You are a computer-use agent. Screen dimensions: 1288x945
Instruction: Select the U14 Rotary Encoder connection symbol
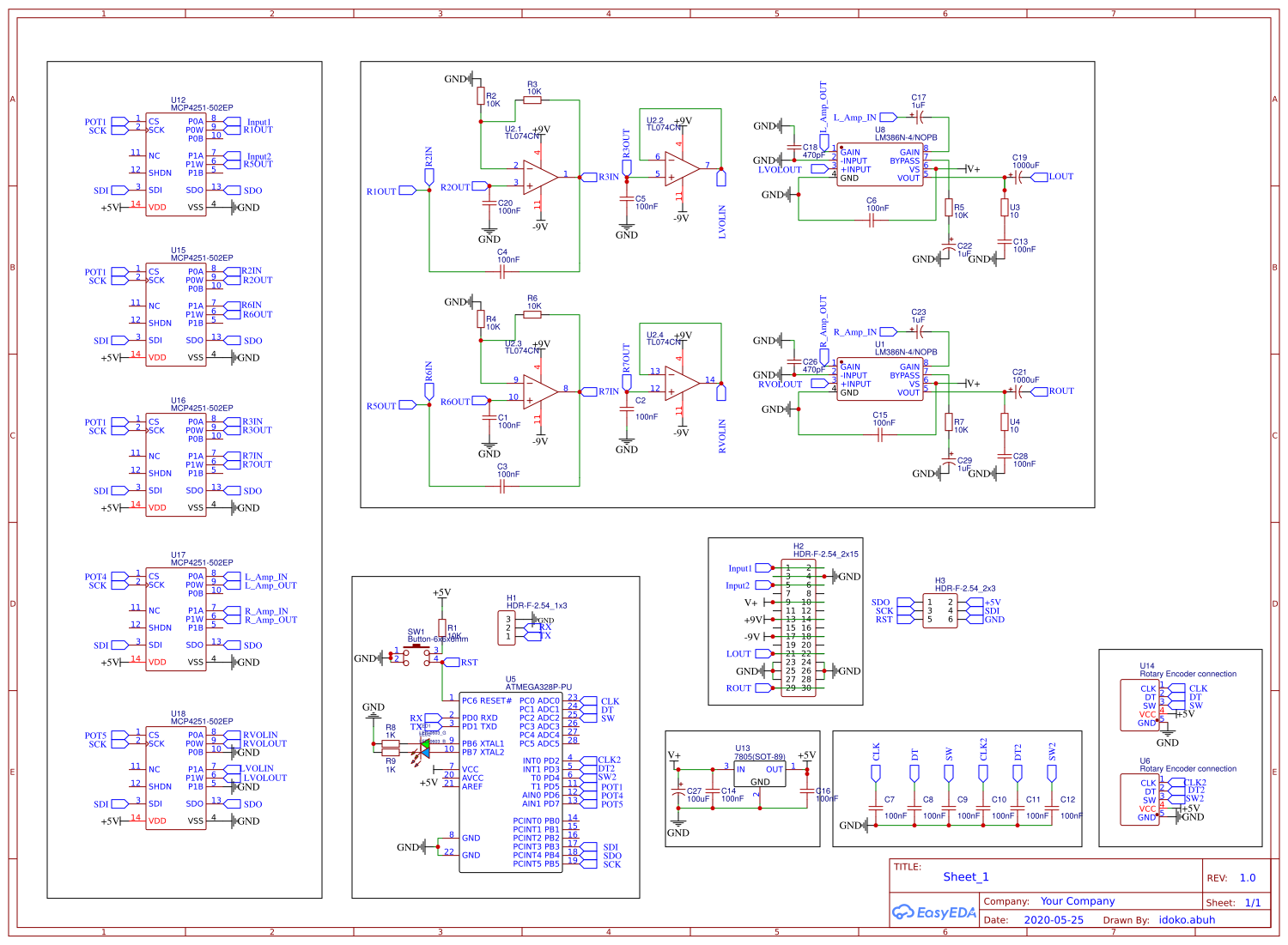[1142, 704]
